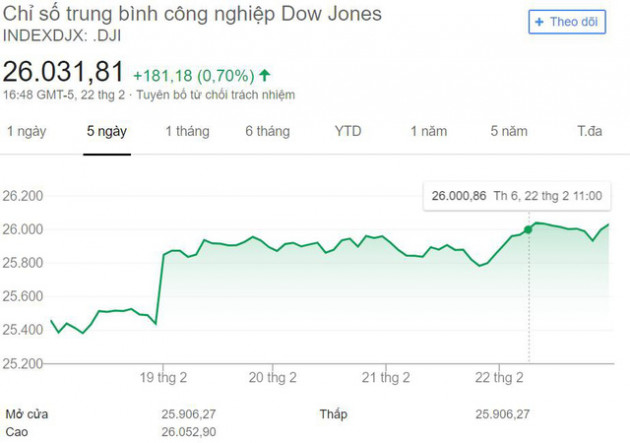Click the green data point on chart line
This screenshot has width=630, height=443.
[x=528, y=230]
